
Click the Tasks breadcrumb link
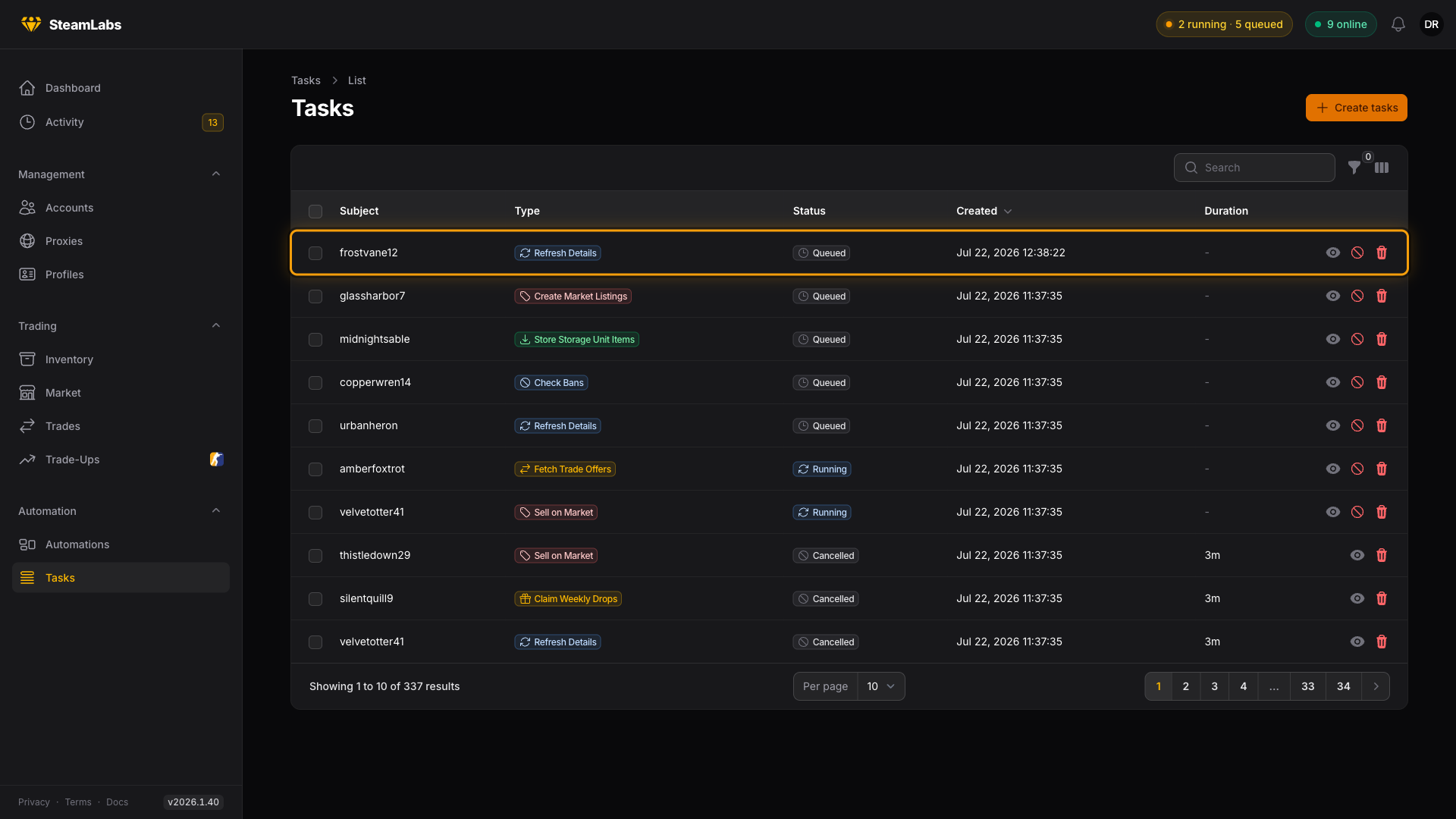click(306, 80)
